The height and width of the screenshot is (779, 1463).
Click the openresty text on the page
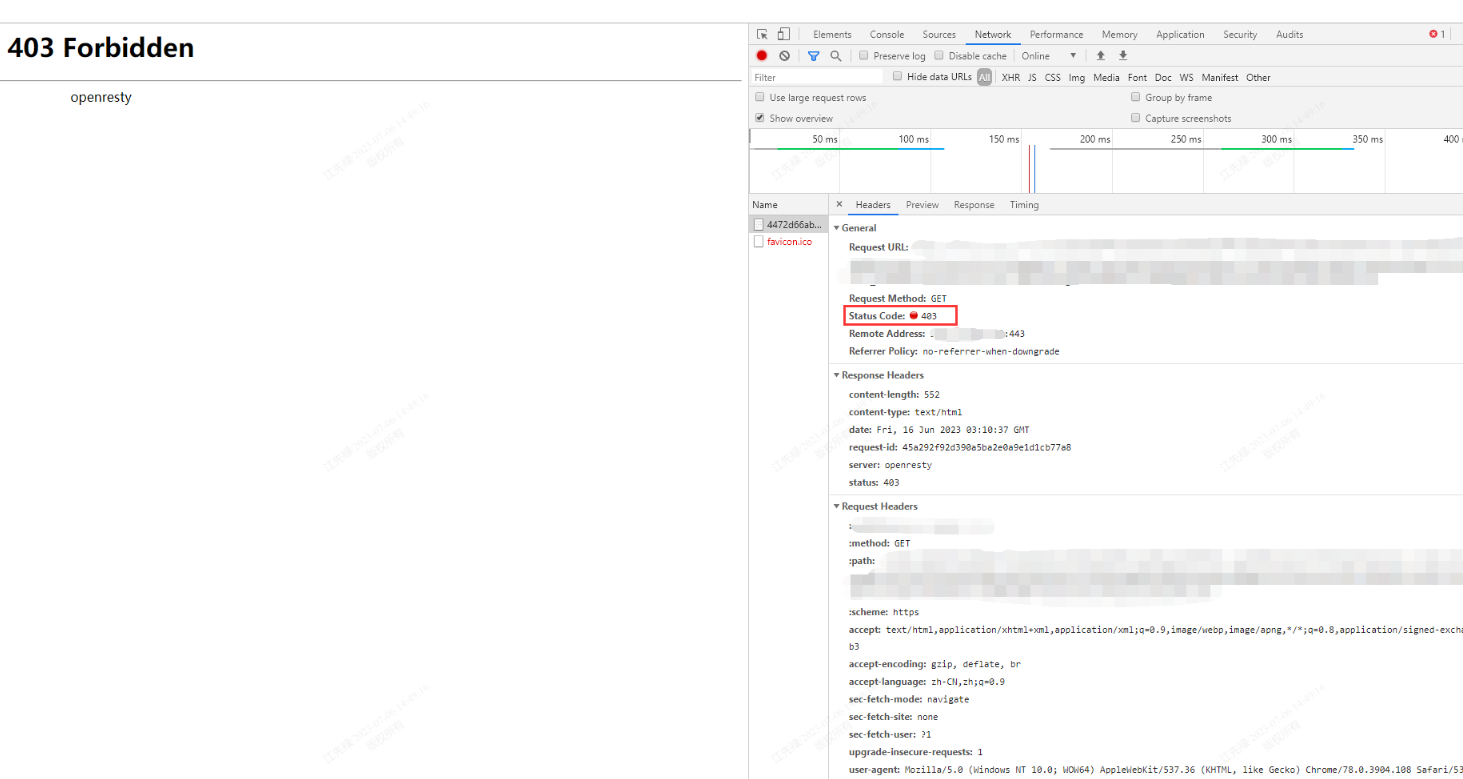(x=101, y=97)
